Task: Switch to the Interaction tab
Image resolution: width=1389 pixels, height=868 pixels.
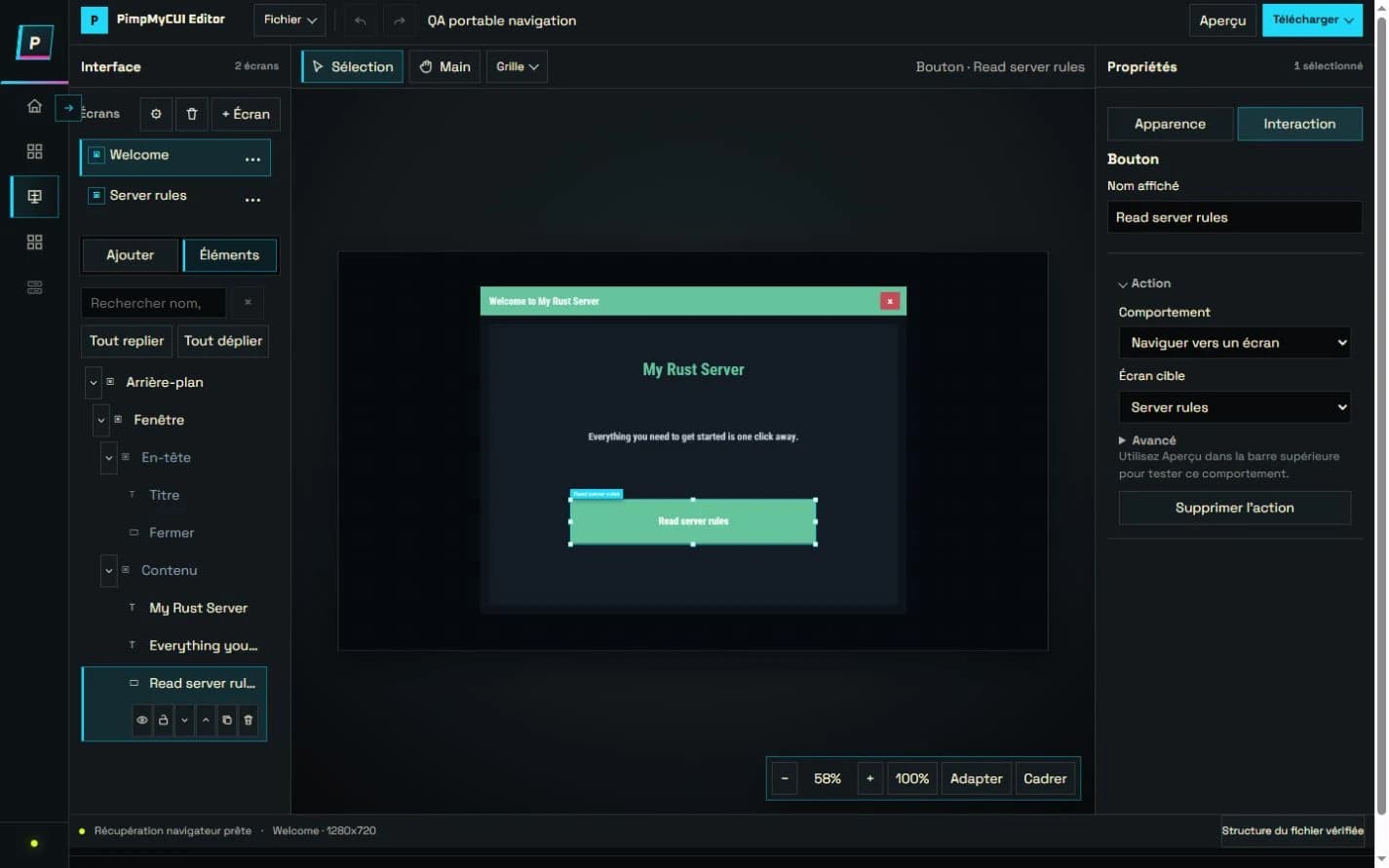Action: (1299, 124)
